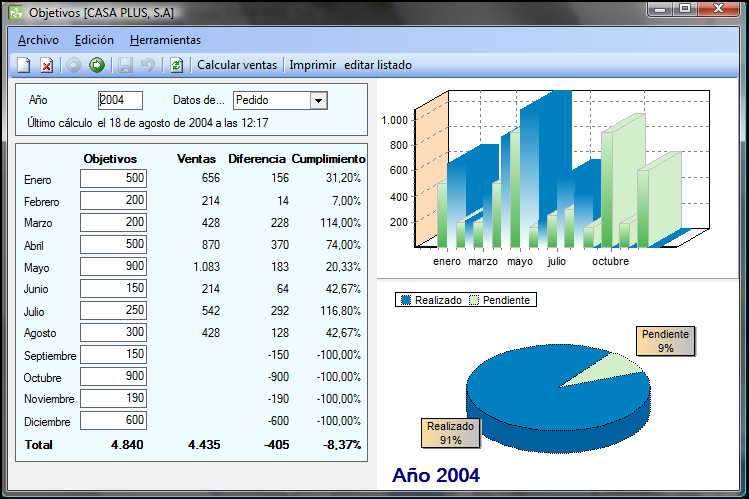
Task: Click the Noviembre objective field
Action: [113, 398]
